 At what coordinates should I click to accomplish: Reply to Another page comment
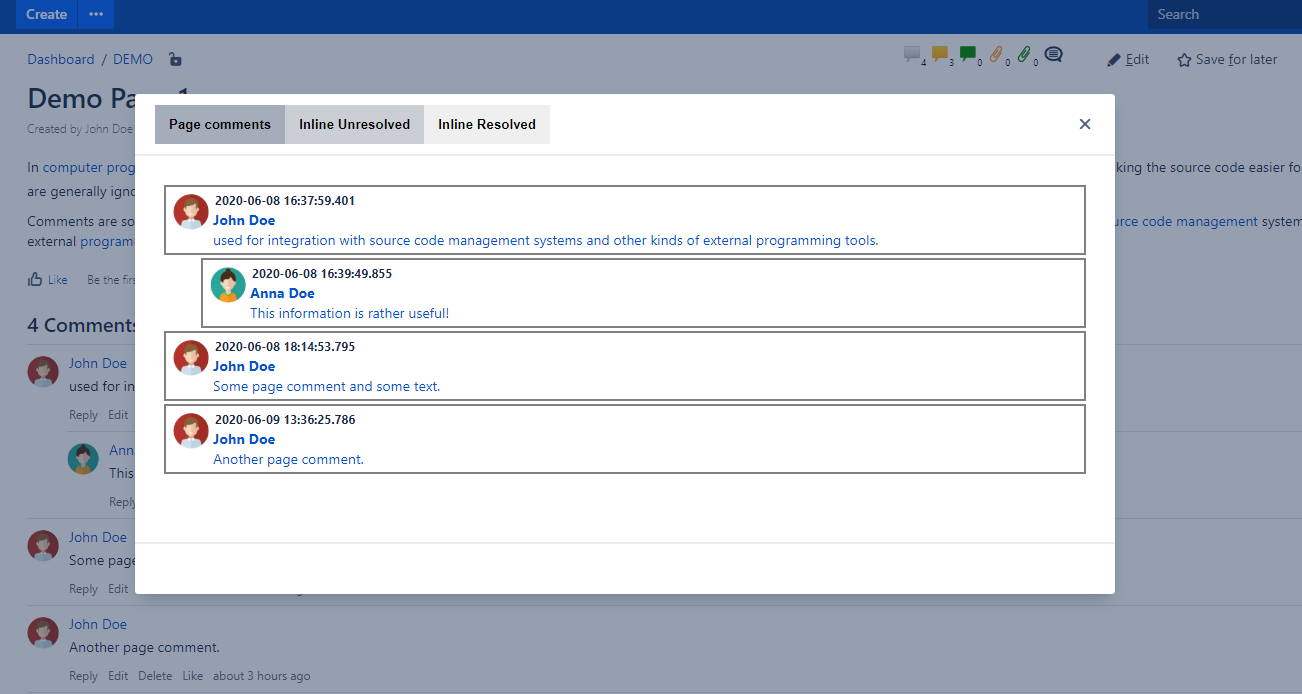[x=83, y=675]
